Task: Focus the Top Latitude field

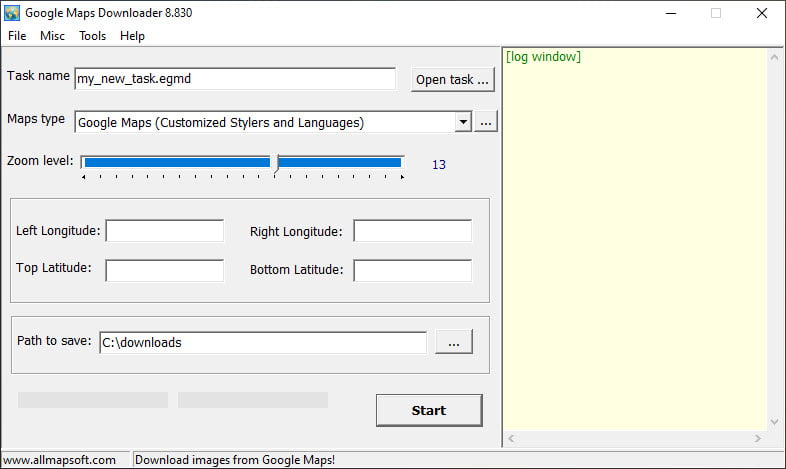Action: [164, 270]
